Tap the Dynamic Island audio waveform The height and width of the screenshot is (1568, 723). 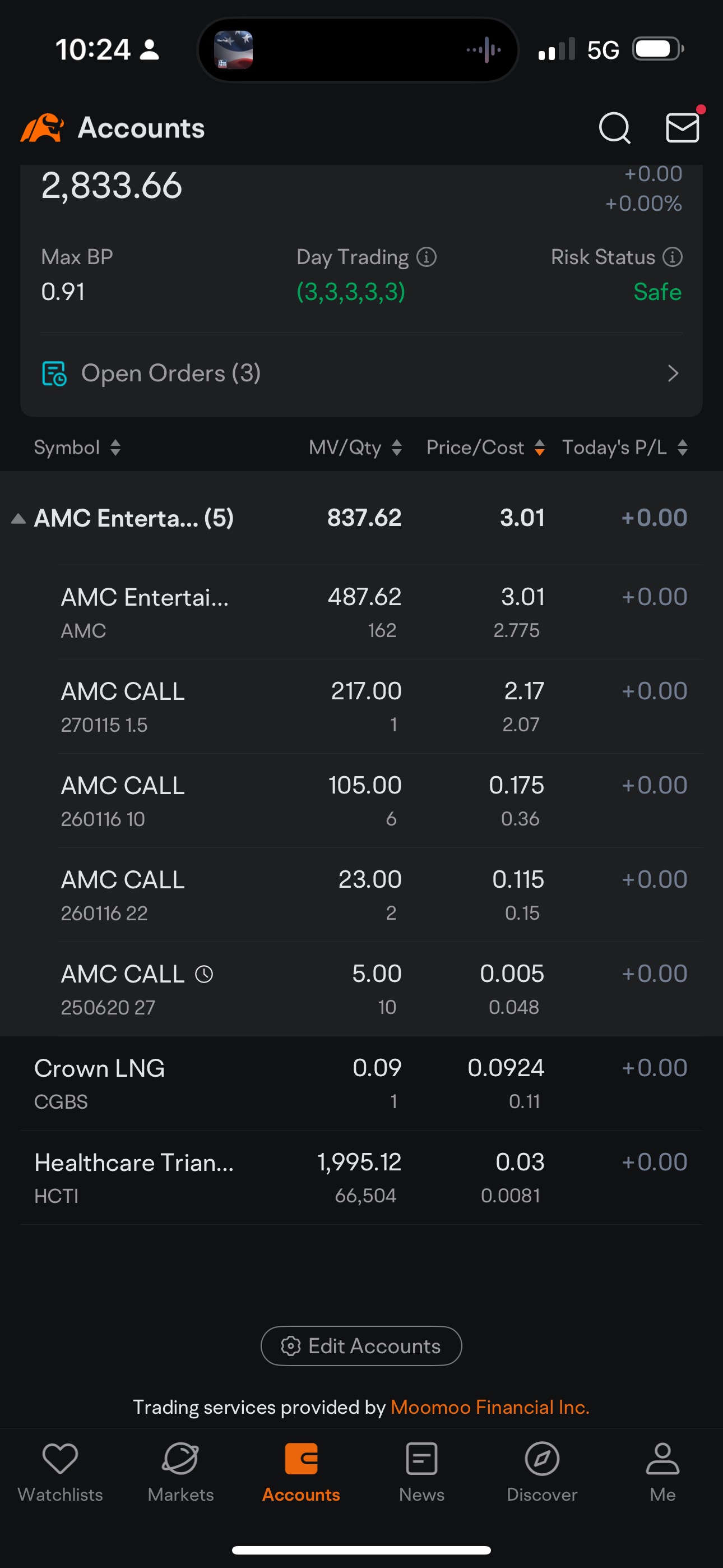[x=484, y=49]
